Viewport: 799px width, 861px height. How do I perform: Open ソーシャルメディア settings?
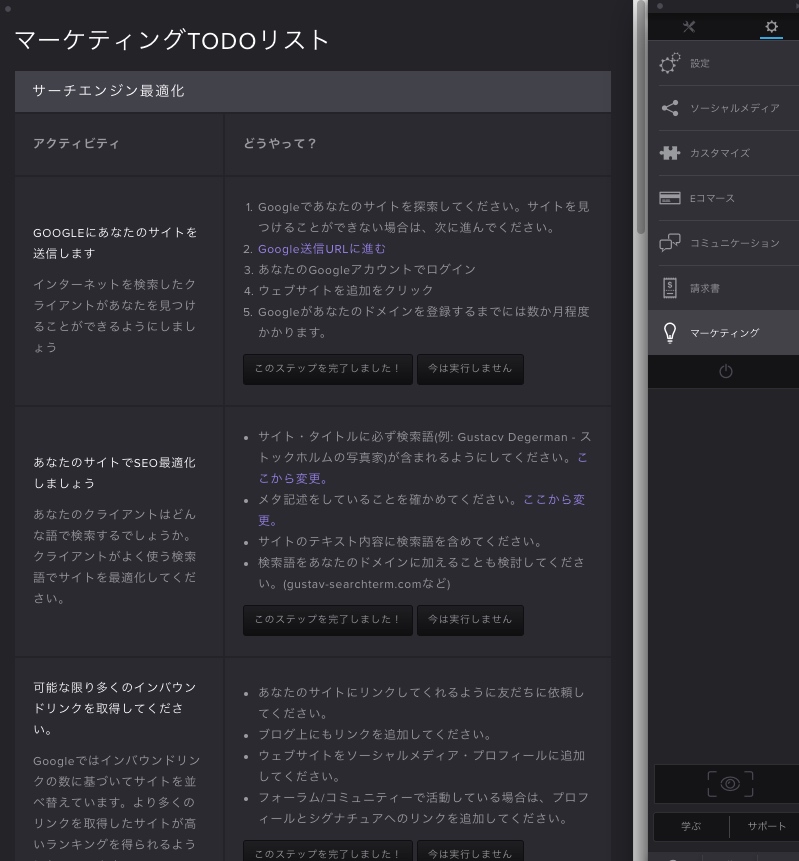click(723, 108)
